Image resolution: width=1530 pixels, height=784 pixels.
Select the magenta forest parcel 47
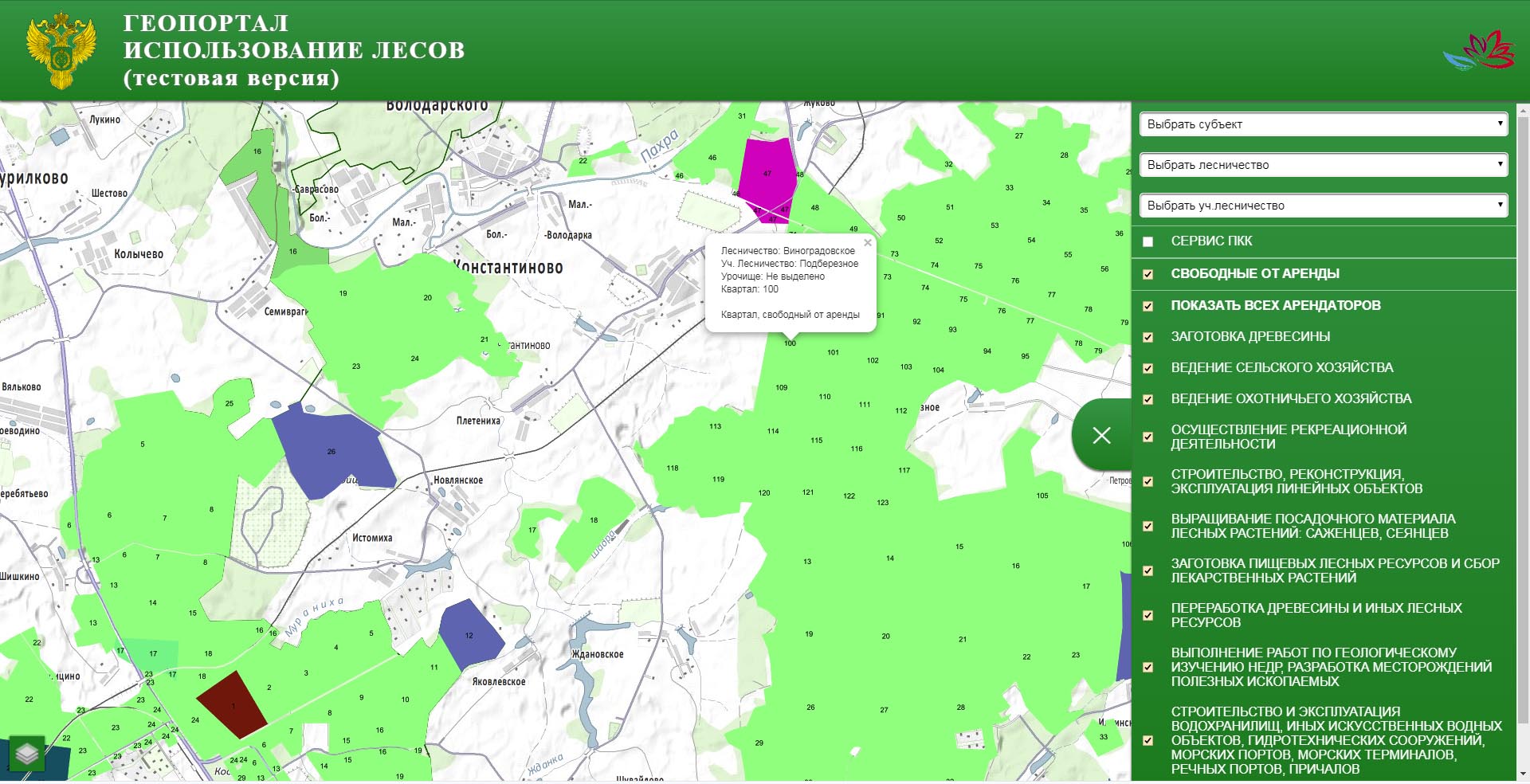(x=767, y=171)
